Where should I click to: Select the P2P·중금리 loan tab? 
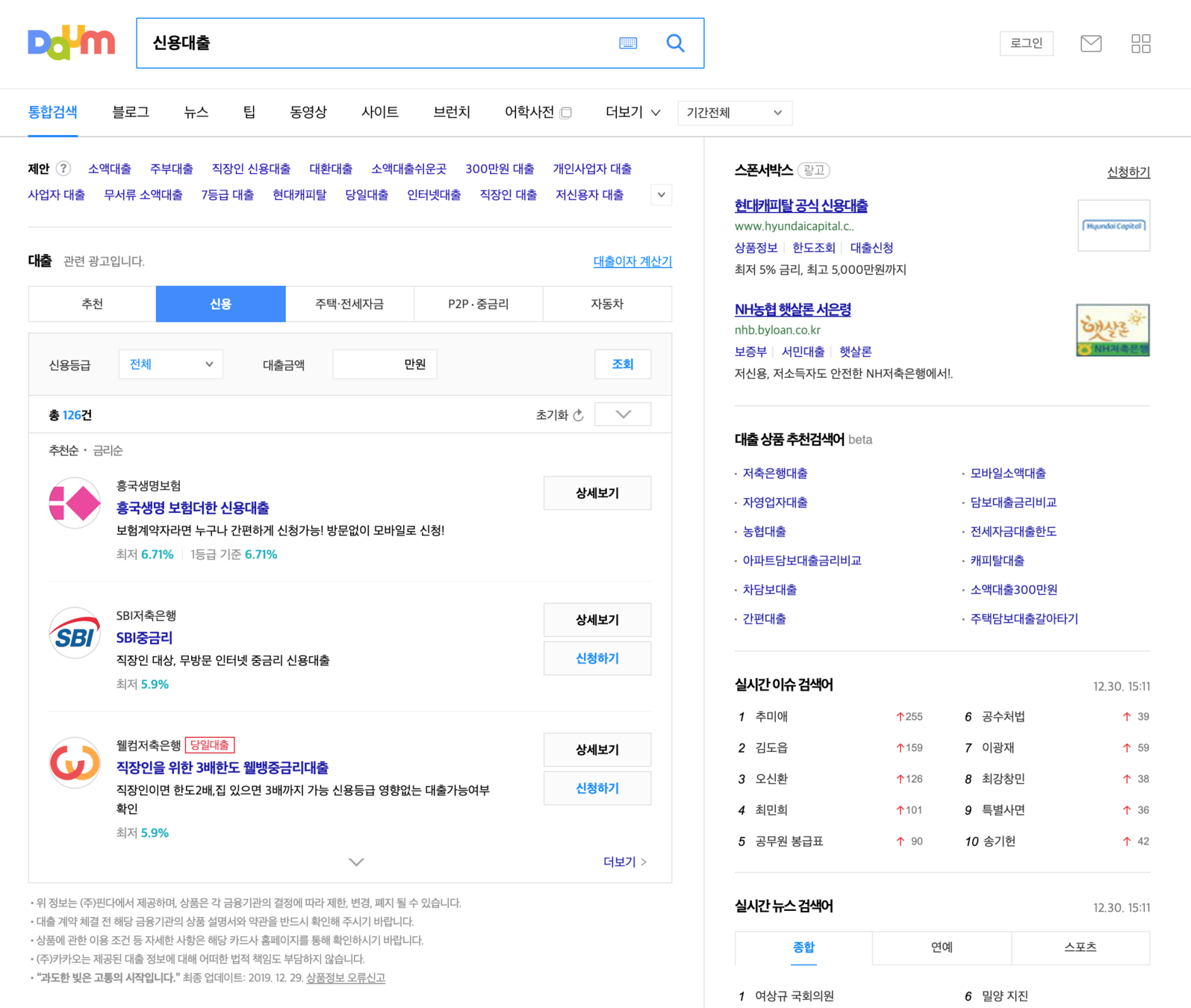point(478,304)
